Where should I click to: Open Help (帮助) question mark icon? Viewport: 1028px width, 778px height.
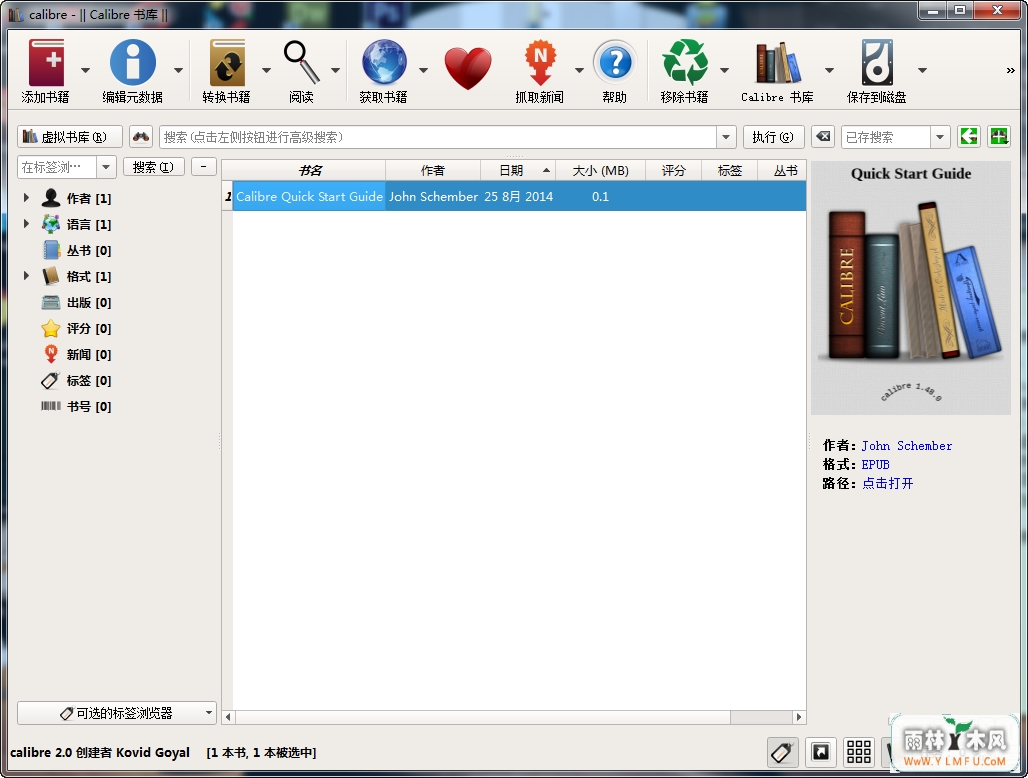pyautogui.click(x=615, y=63)
